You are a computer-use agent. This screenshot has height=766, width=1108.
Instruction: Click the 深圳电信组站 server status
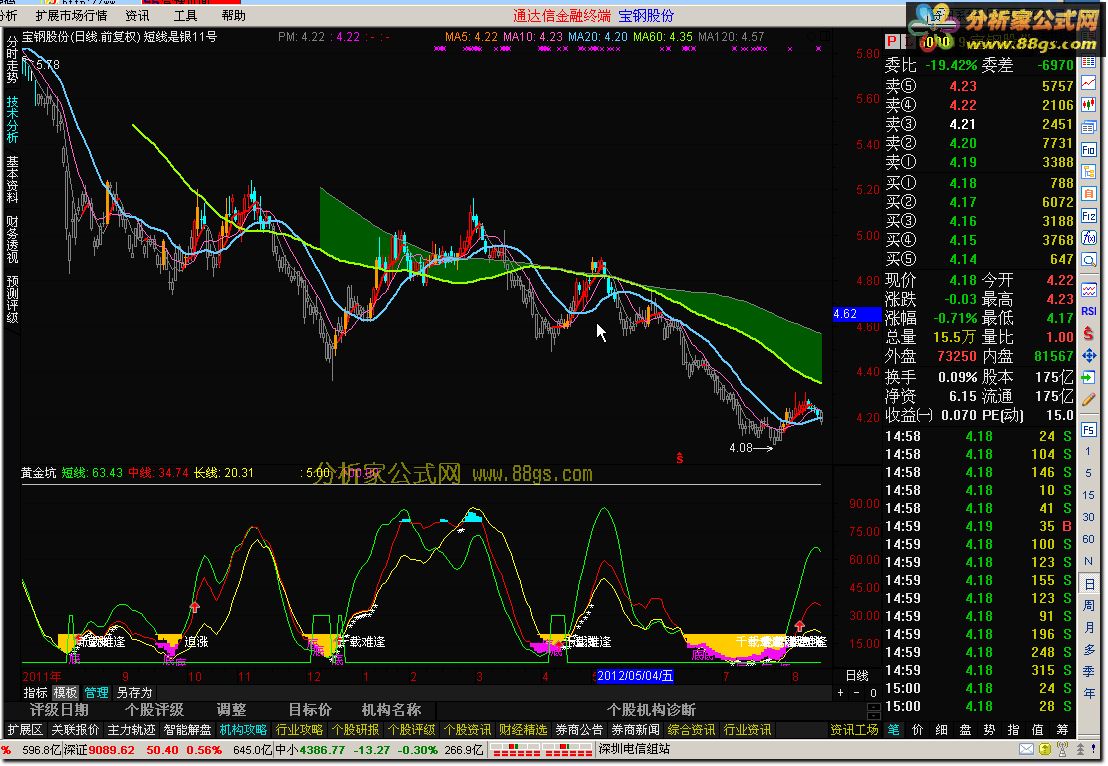pyautogui.click(x=634, y=749)
